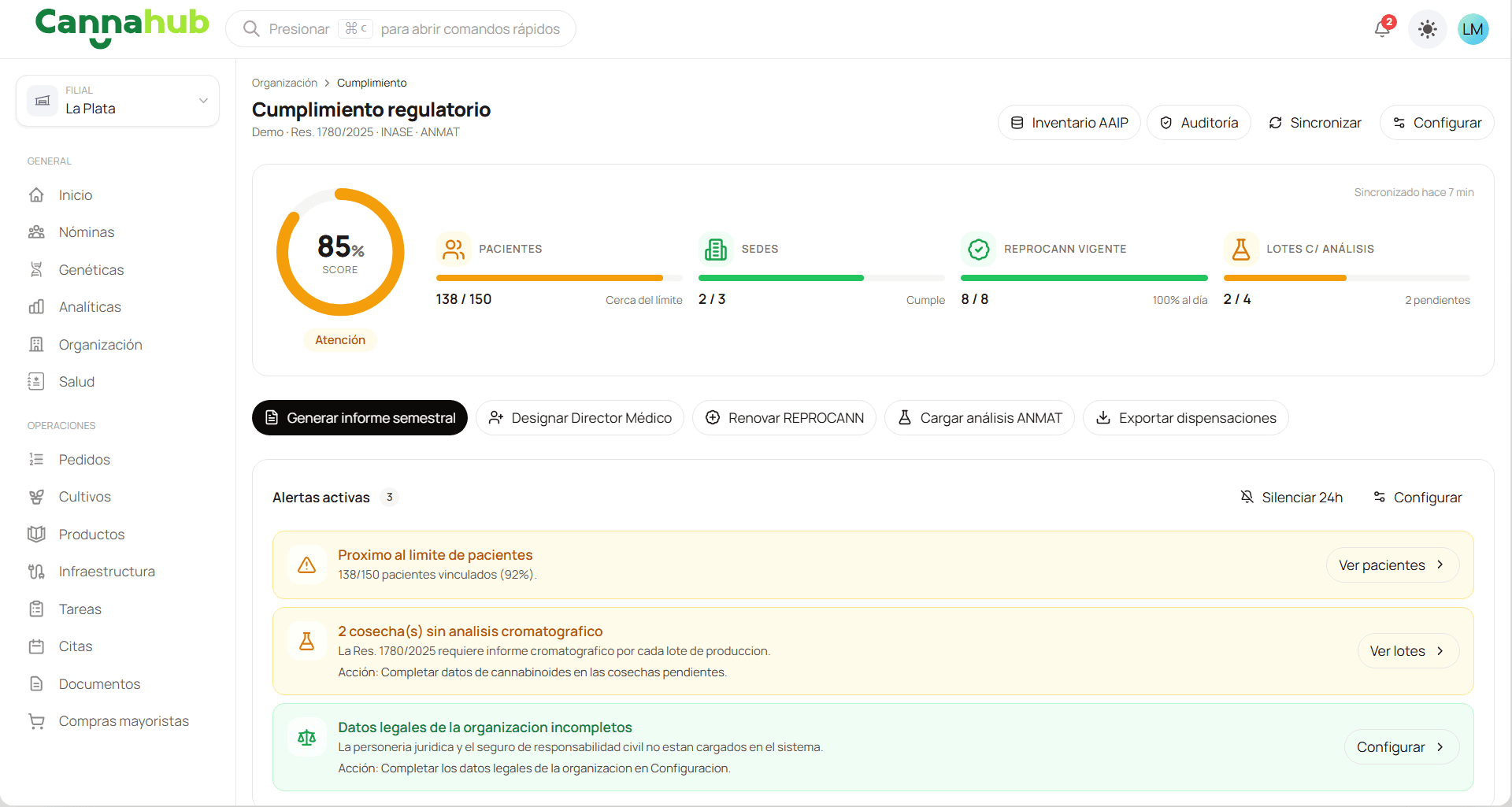The width and height of the screenshot is (1512, 807).
Task: Silence alerts with Silenciar 24h
Action: [x=1291, y=498]
